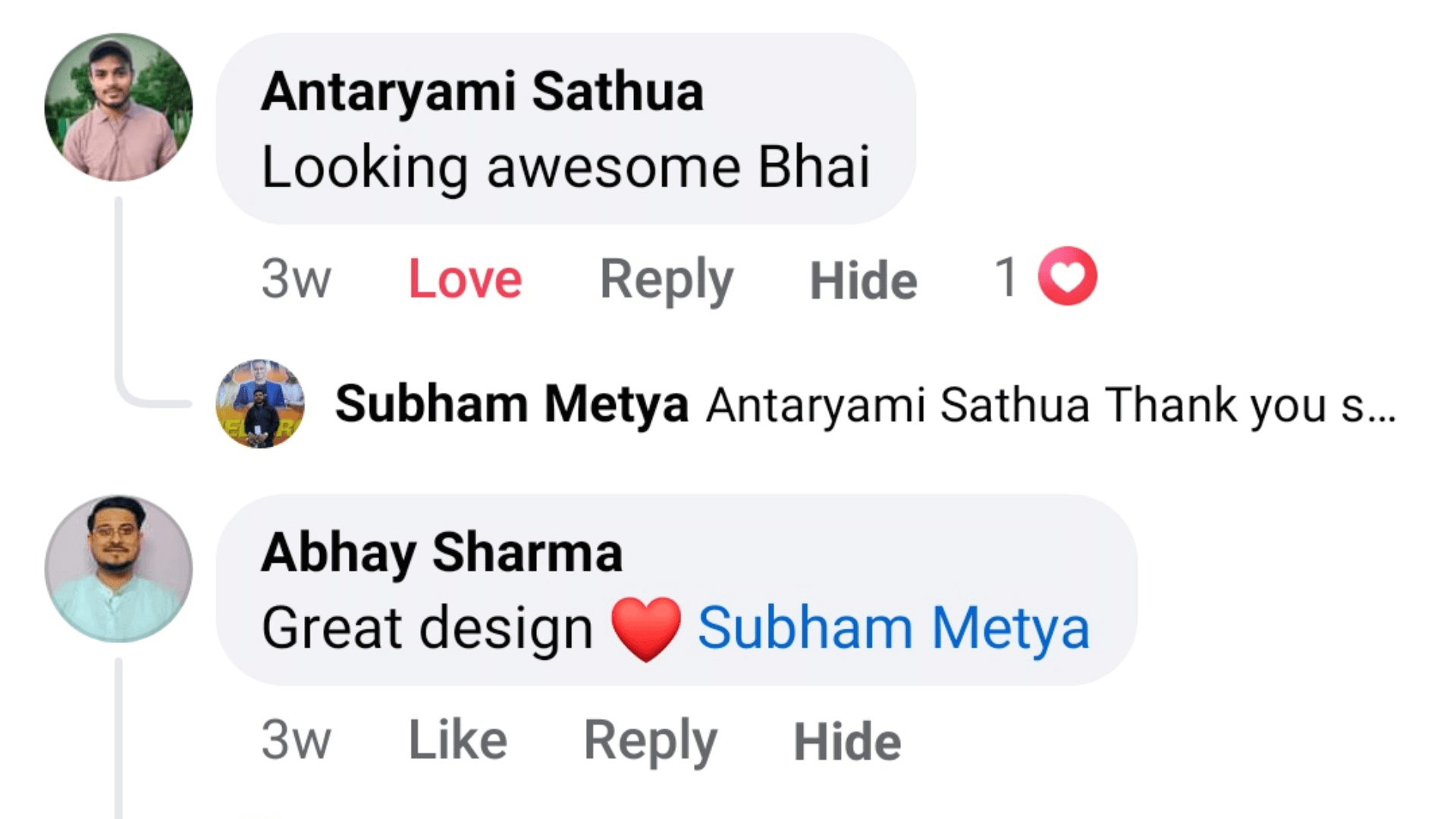Screen dimensions: 1456x819
Task: Click Subham Metya's name in the reply
Action: coord(512,403)
